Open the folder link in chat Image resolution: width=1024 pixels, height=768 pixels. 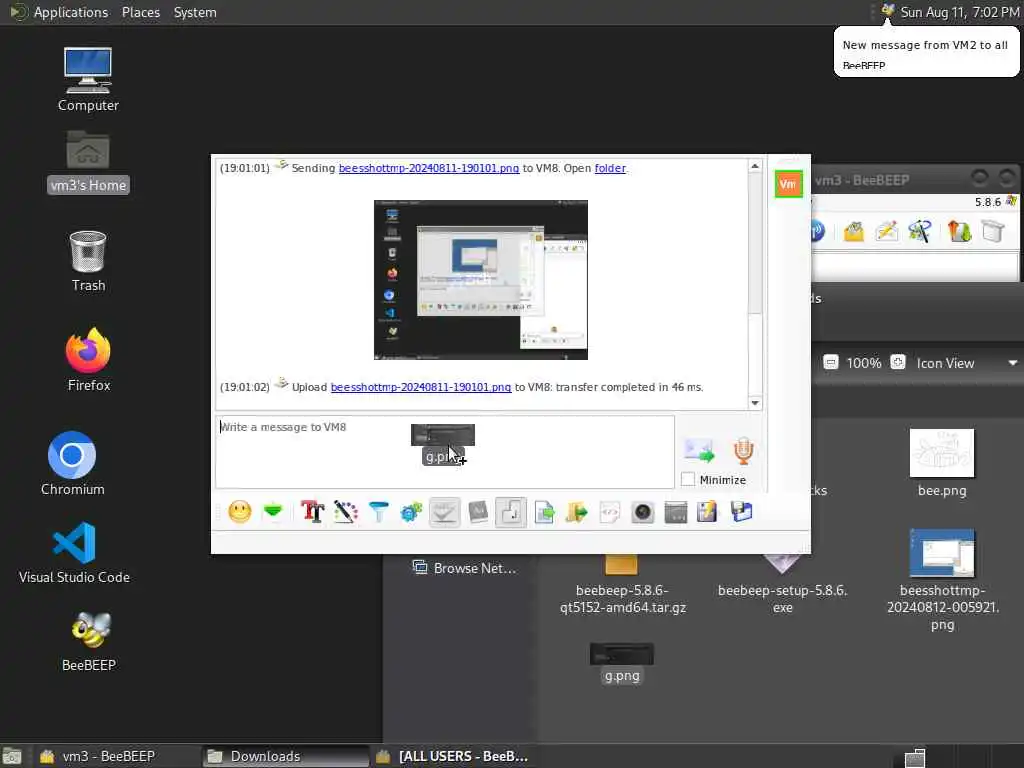click(610, 168)
